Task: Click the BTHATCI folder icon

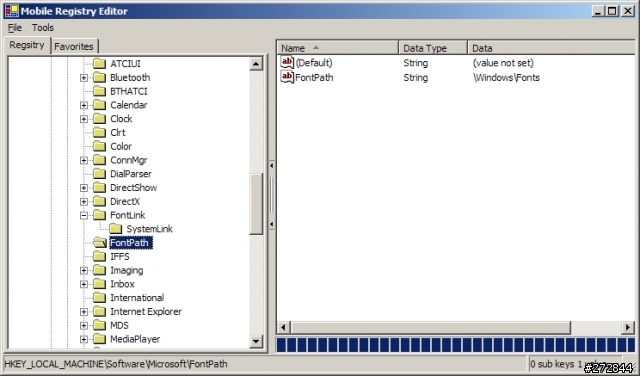Action: point(99,91)
